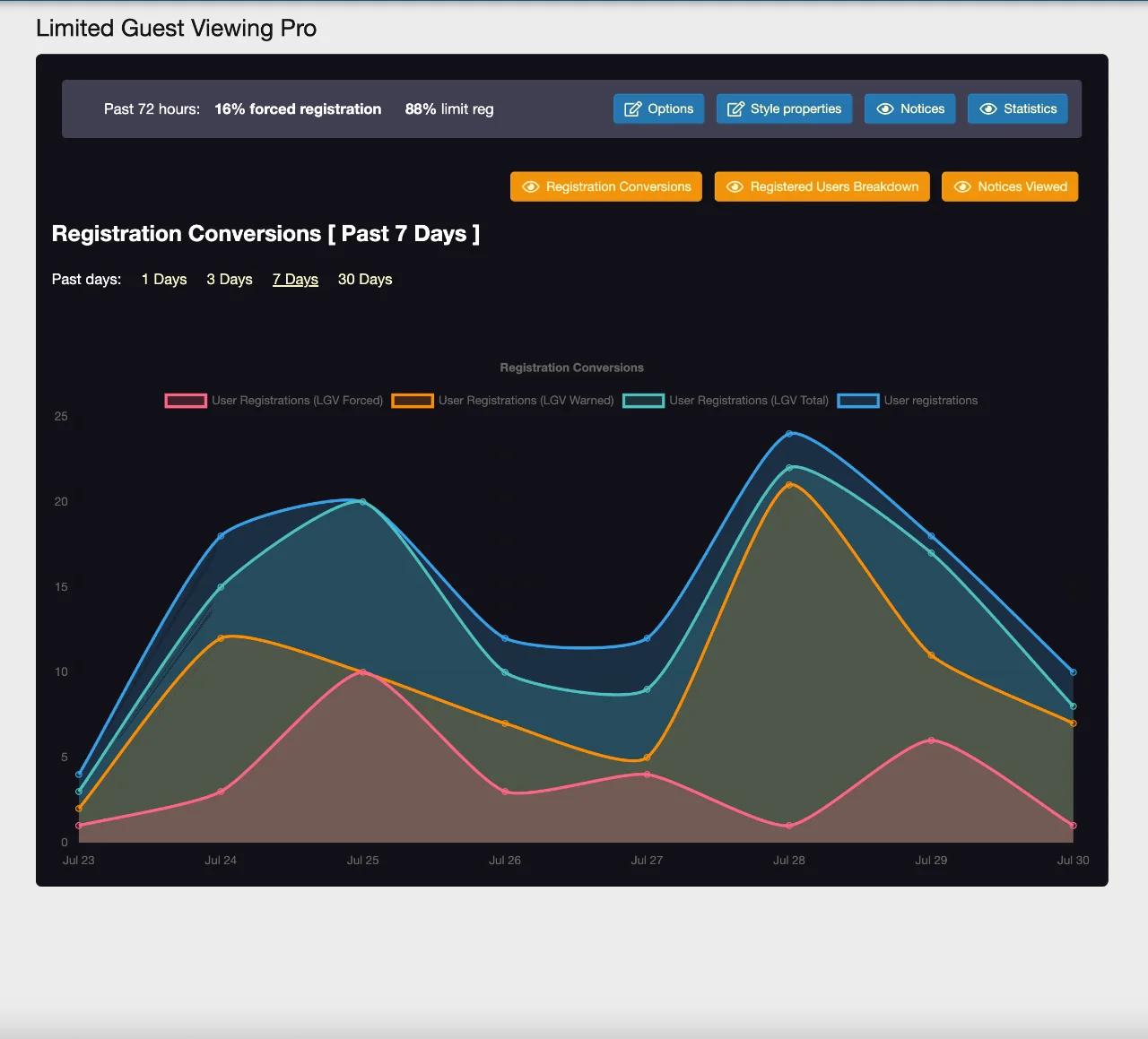This screenshot has height=1039, width=1148.
Task: Select the 3 Days range
Action: point(230,280)
